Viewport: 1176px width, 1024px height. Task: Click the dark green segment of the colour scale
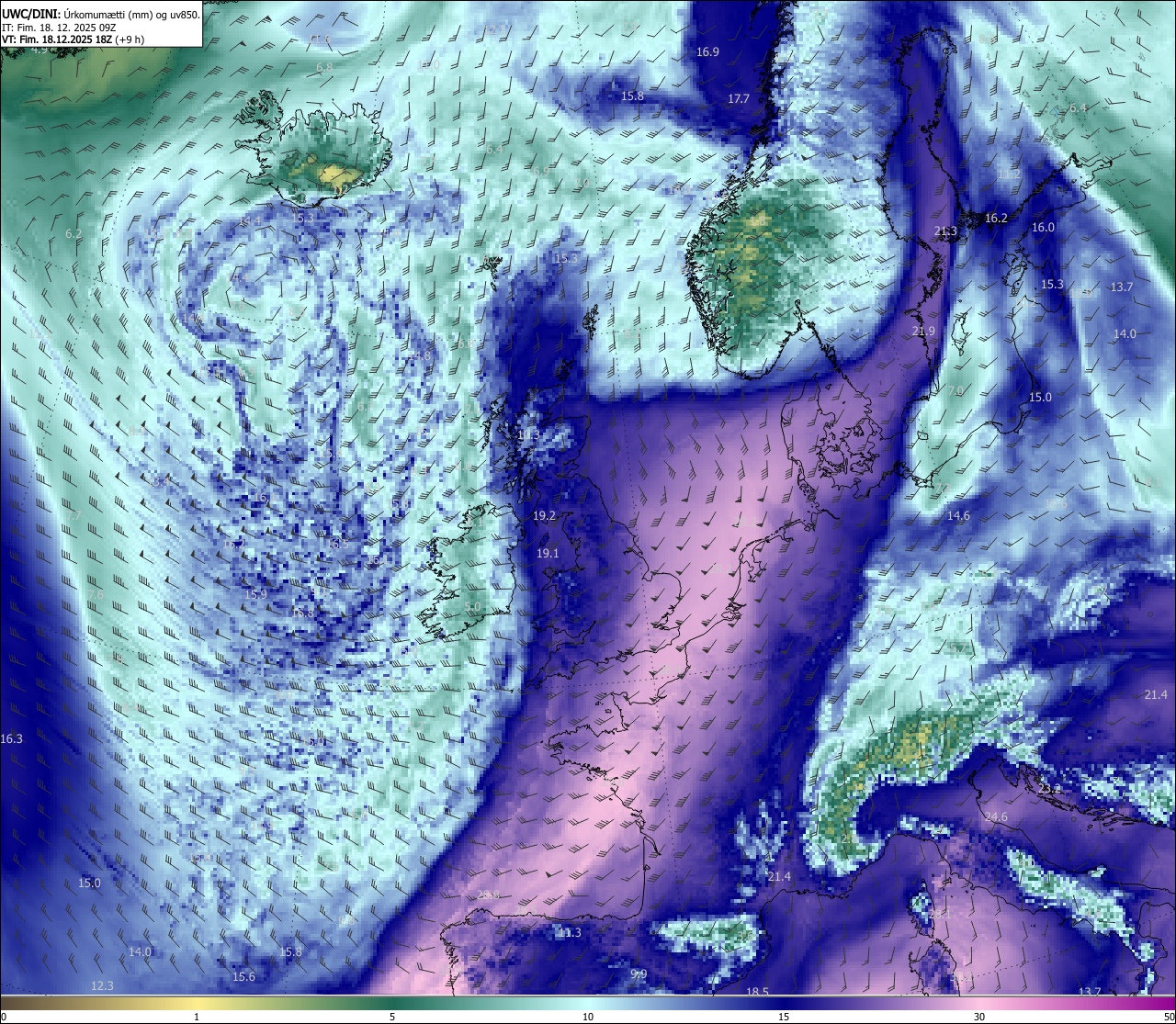(x=392, y=1002)
